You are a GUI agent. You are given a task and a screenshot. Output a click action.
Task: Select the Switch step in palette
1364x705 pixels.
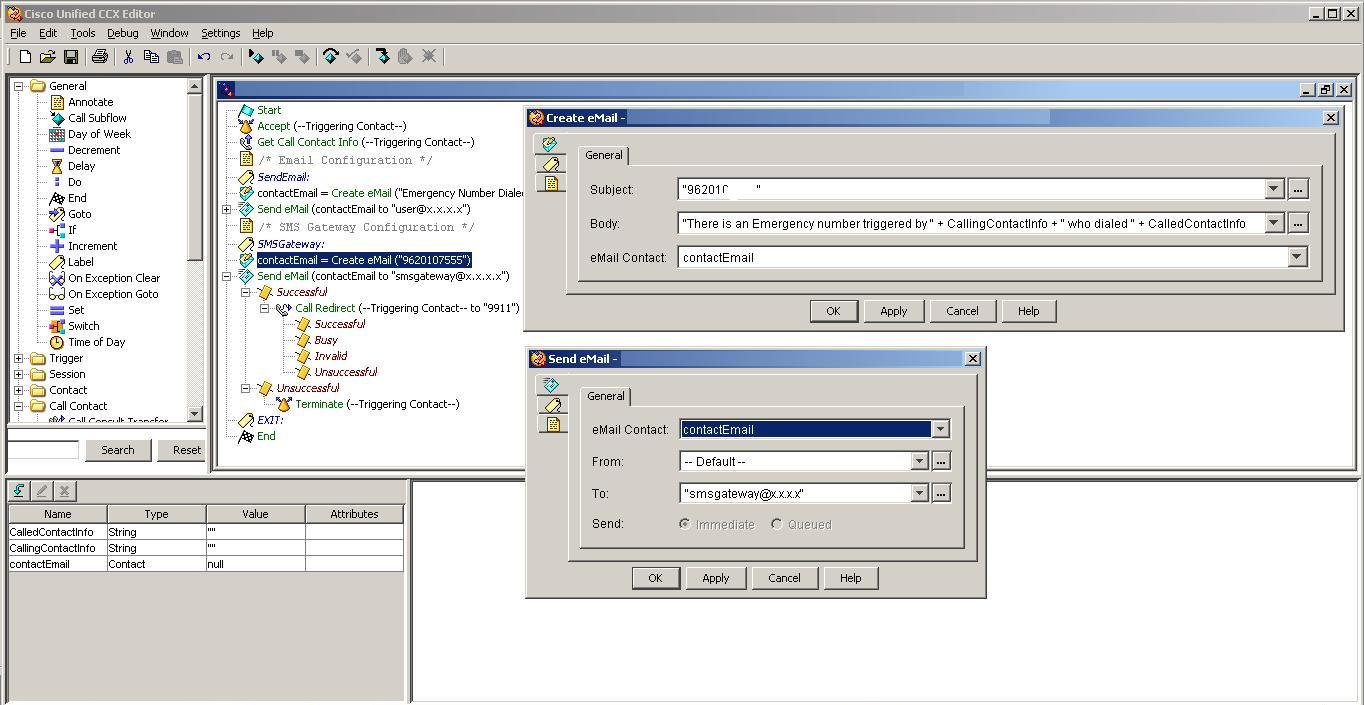[x=83, y=326]
